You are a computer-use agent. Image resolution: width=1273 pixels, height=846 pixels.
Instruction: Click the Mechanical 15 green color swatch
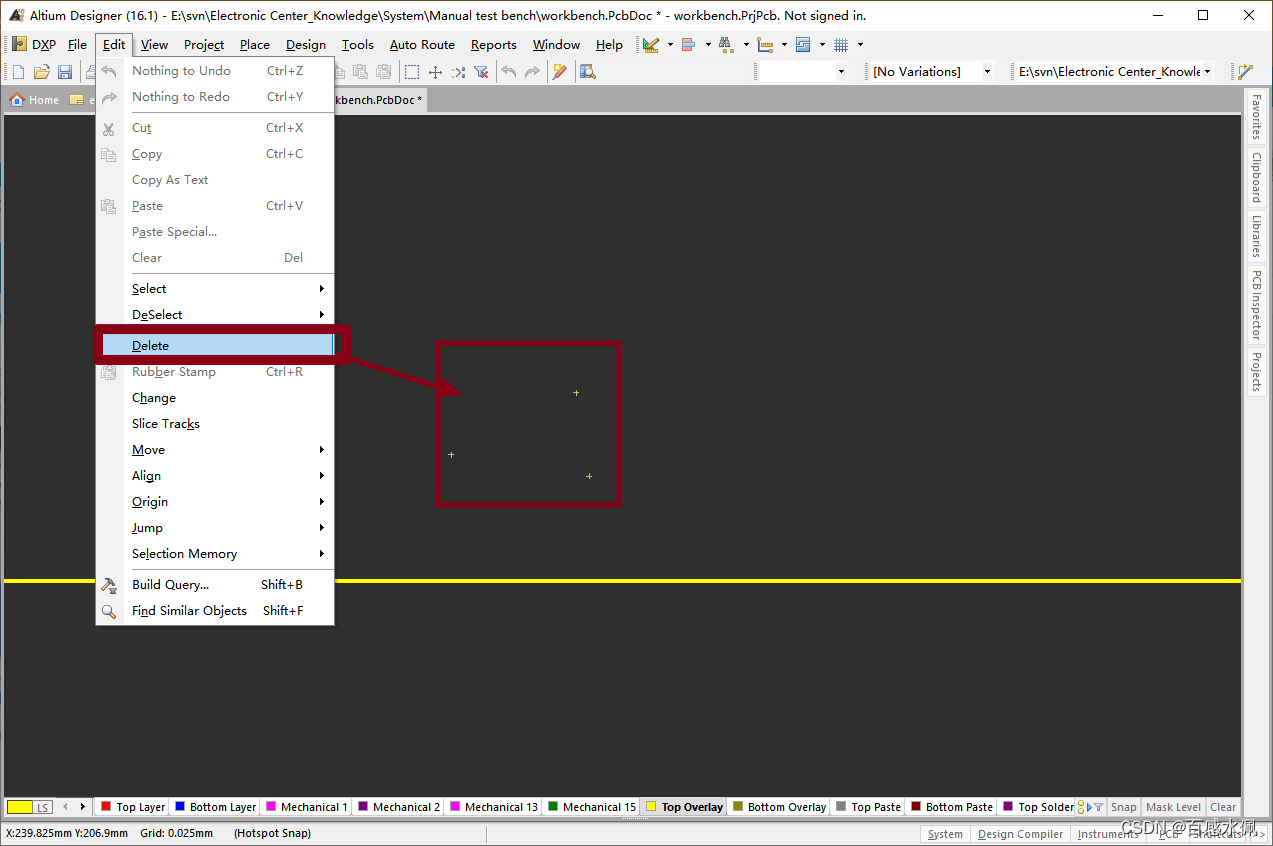coord(553,806)
